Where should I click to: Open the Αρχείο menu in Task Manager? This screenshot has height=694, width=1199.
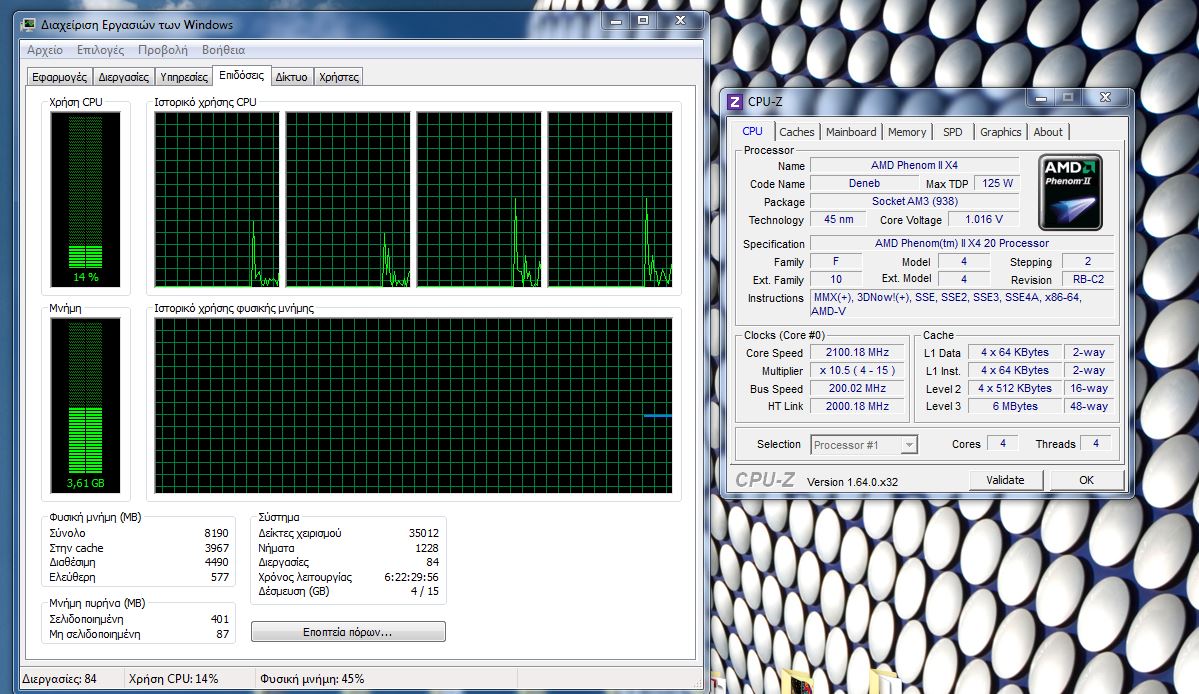(45, 50)
